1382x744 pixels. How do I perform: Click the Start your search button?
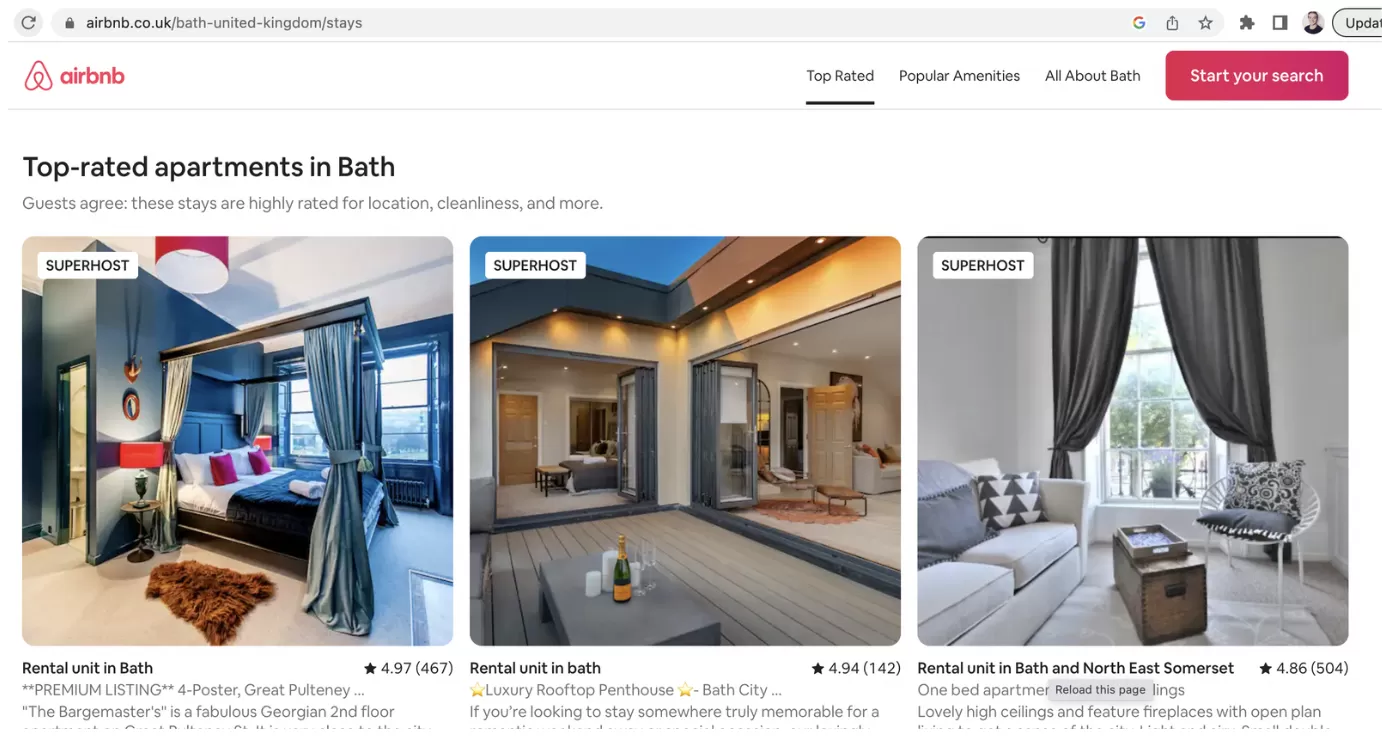[x=1256, y=76]
